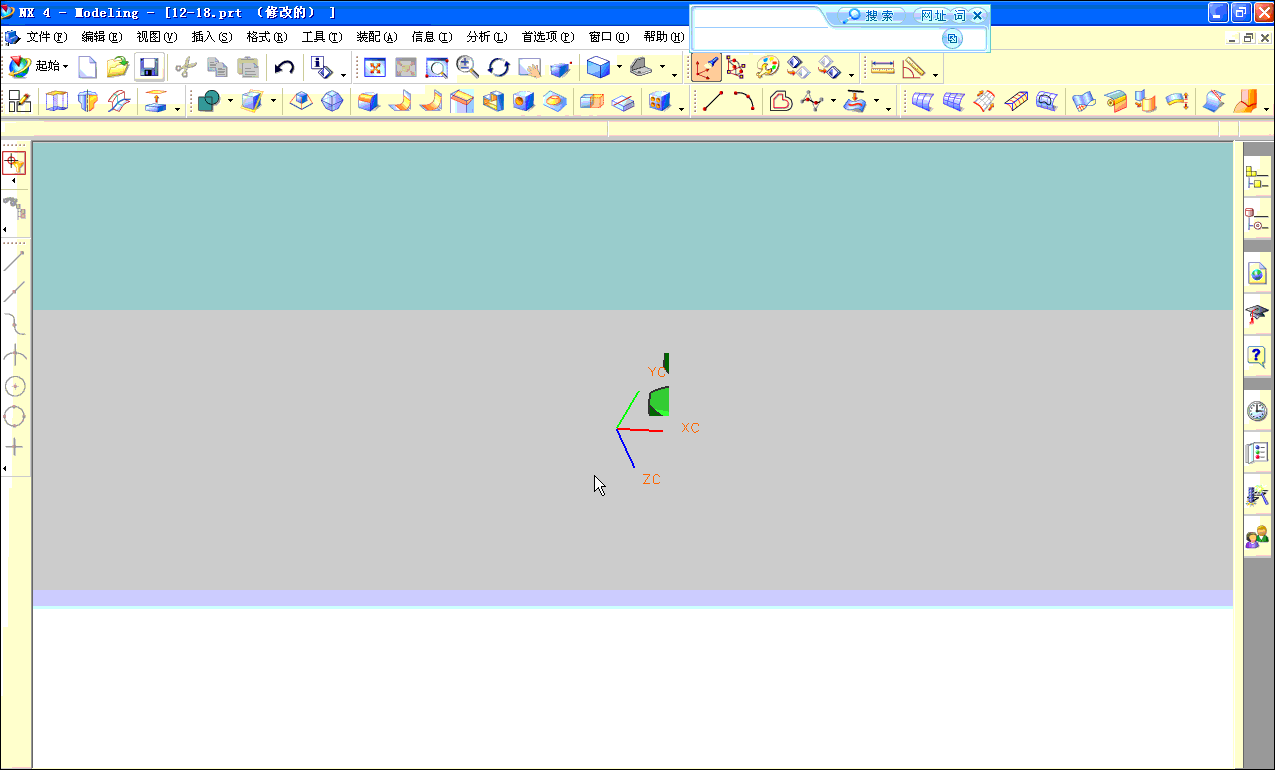Cut selection using the scissors icon
Screen dimensions: 1275x770
coord(185,67)
